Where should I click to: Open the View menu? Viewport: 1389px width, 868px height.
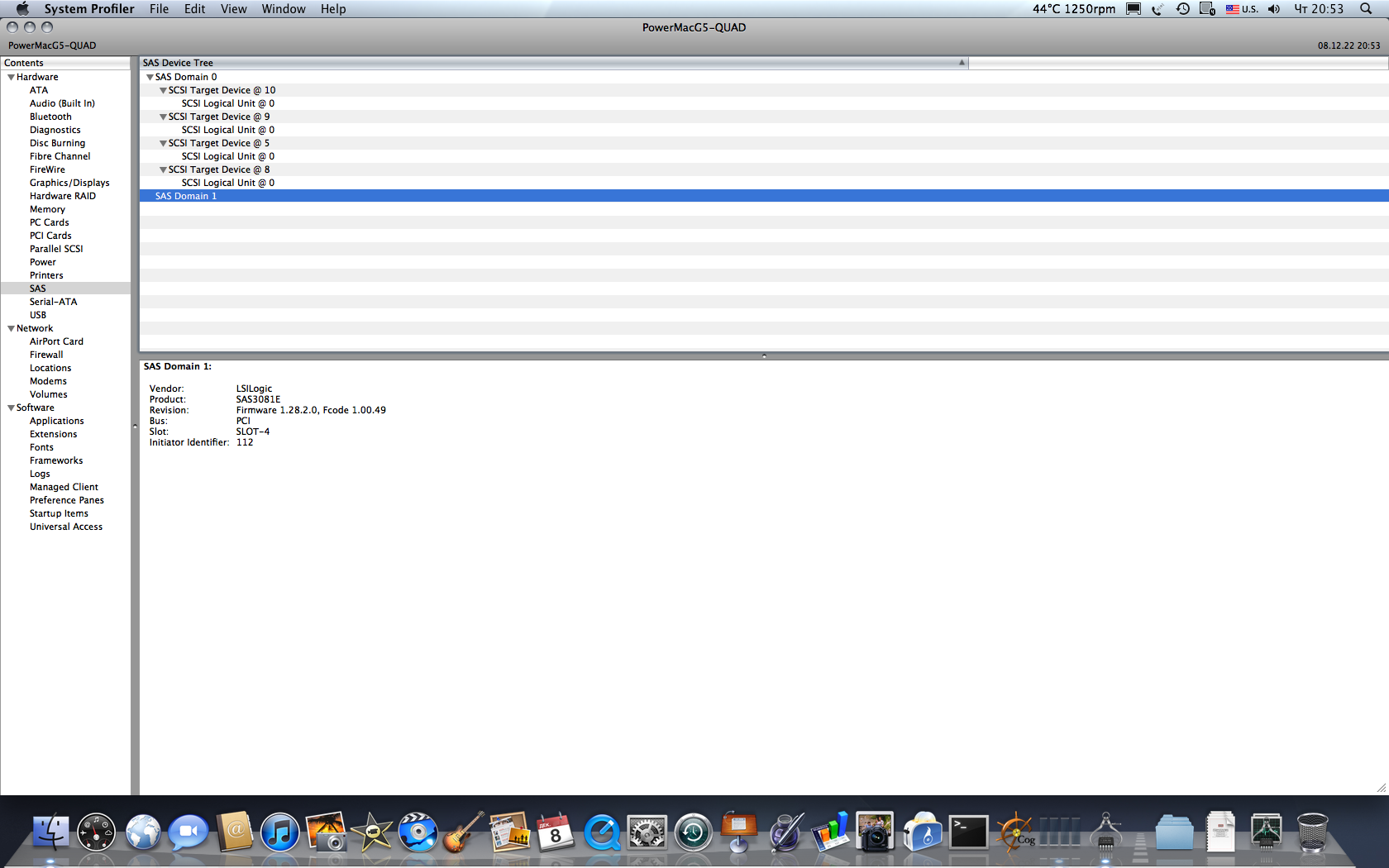[x=233, y=9]
